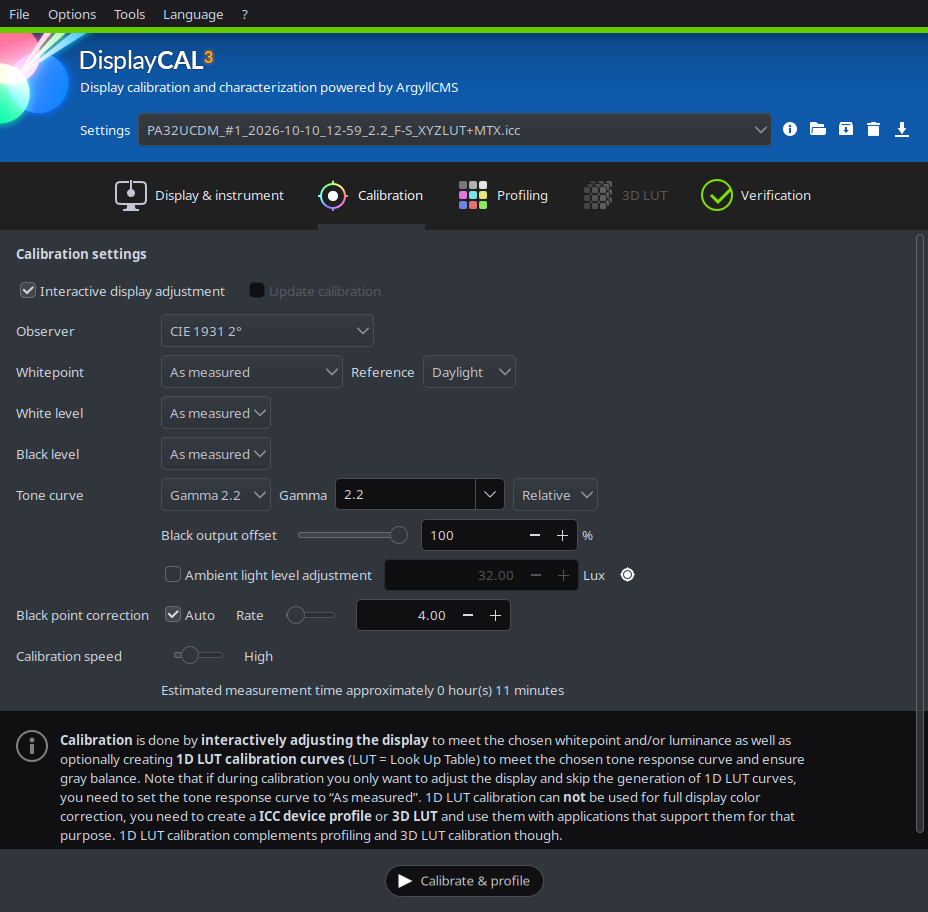Click the estimated measurement time text

(x=362, y=690)
